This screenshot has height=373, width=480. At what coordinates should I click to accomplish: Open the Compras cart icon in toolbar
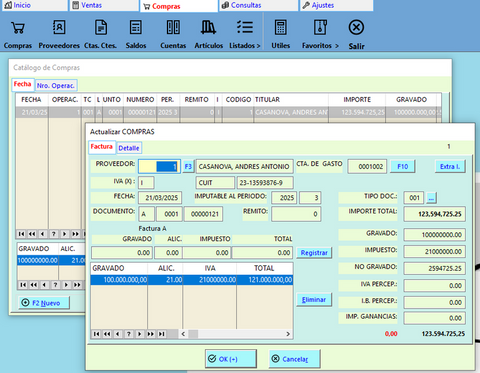coord(18,28)
